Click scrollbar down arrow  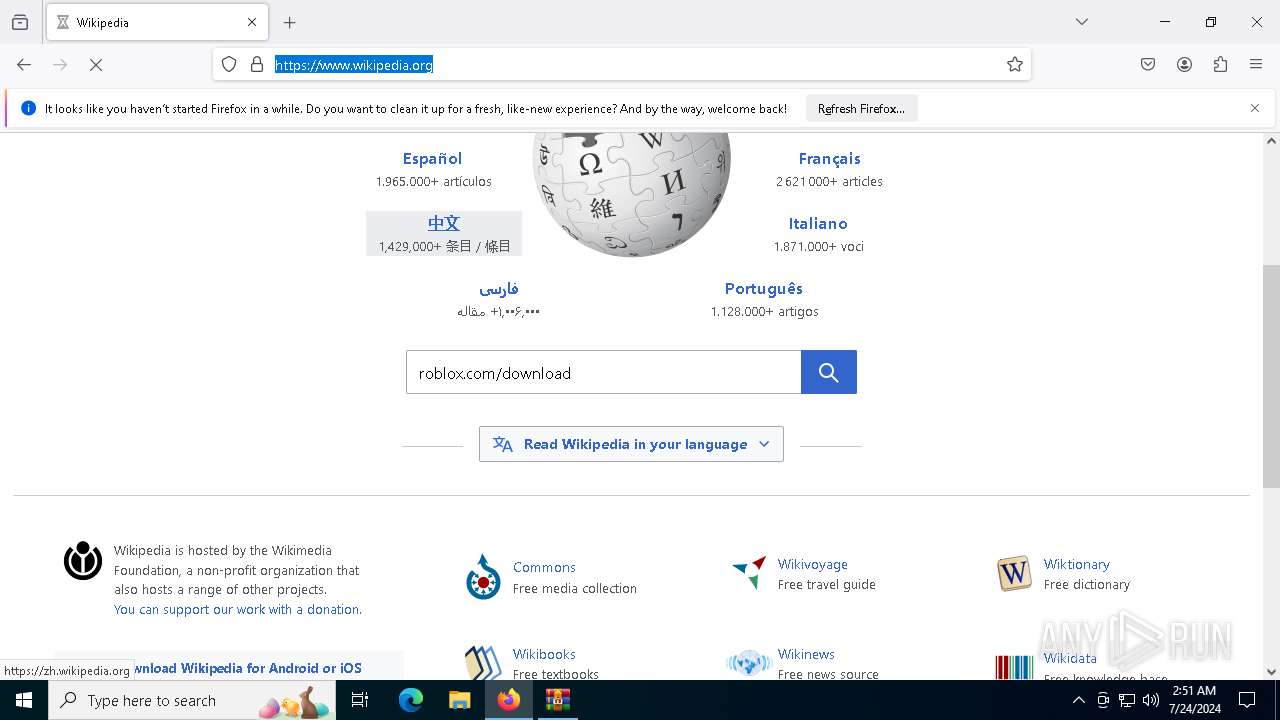[x=1271, y=672]
